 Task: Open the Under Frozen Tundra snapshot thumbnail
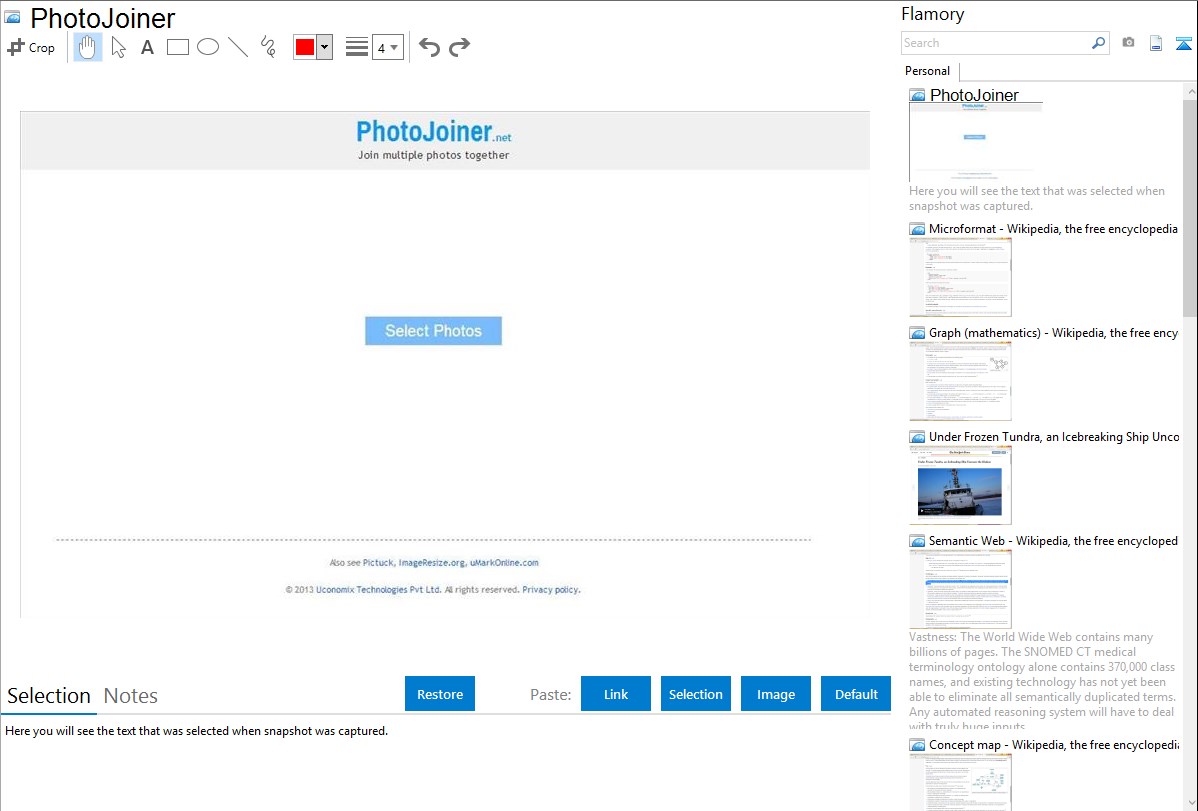(x=960, y=485)
